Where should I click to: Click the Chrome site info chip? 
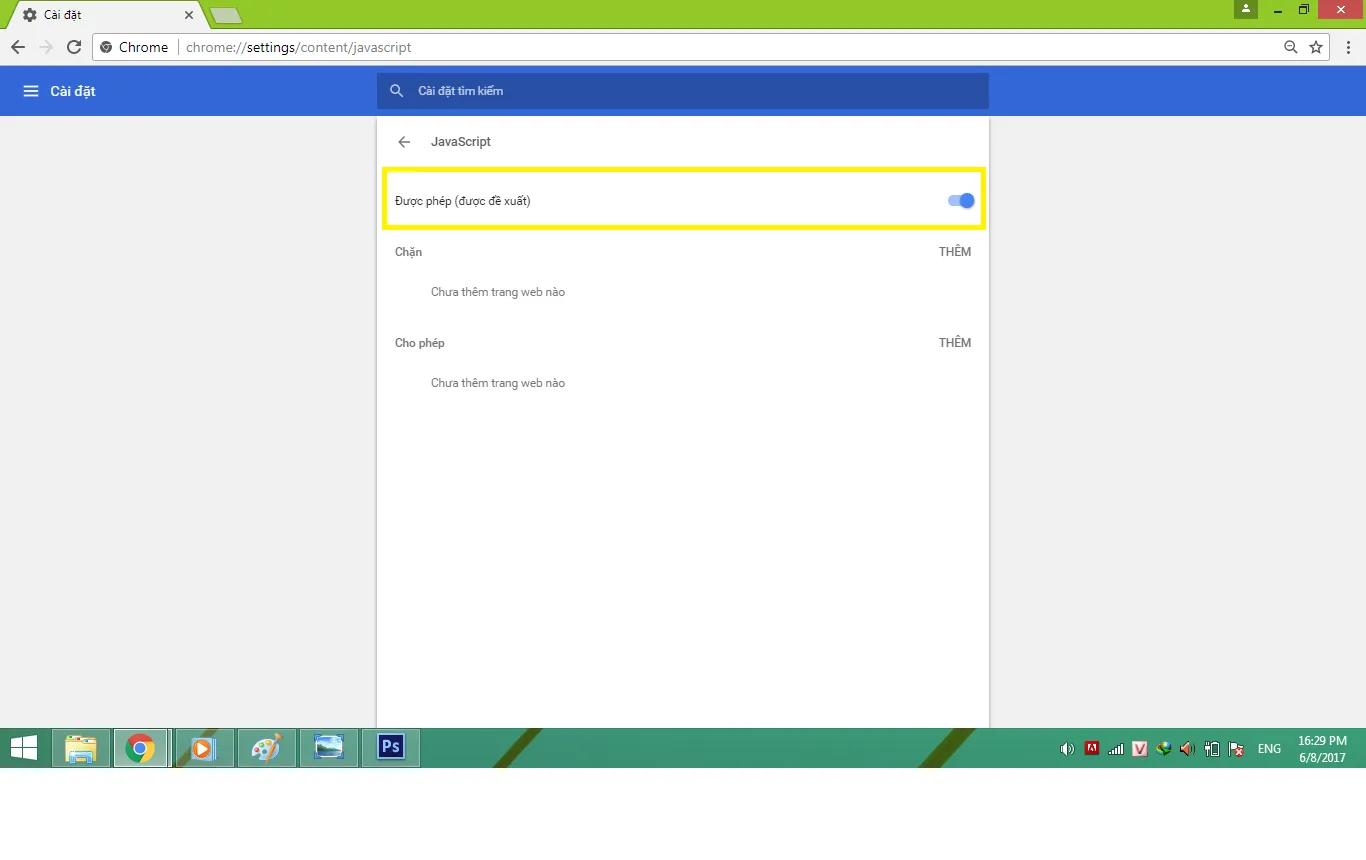click(x=134, y=47)
